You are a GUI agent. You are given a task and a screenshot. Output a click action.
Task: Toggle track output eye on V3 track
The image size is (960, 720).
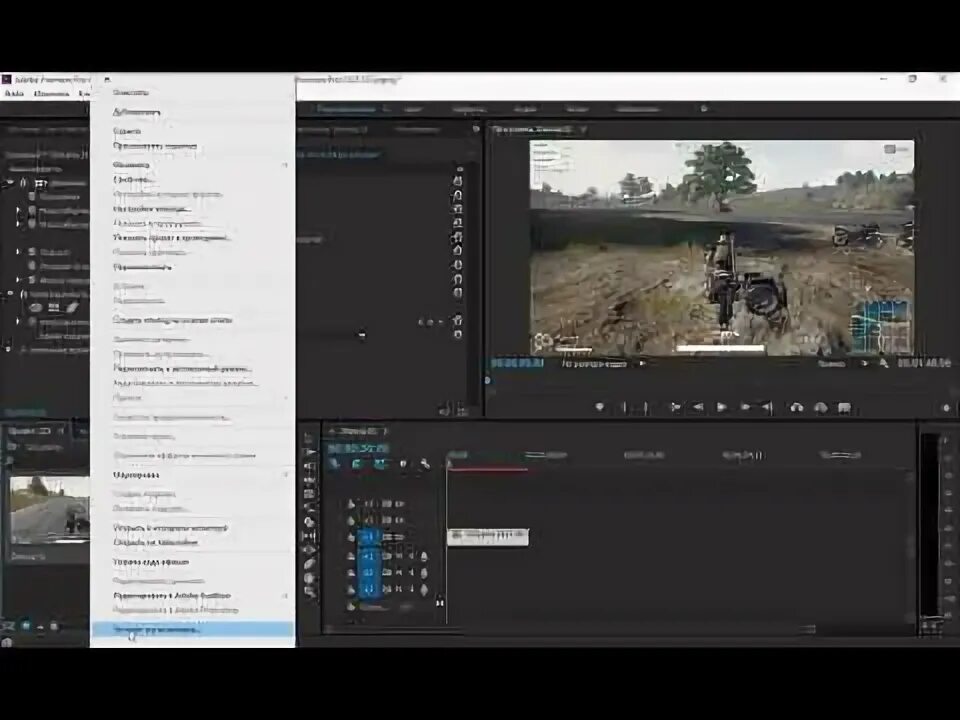pyautogui.click(x=399, y=503)
